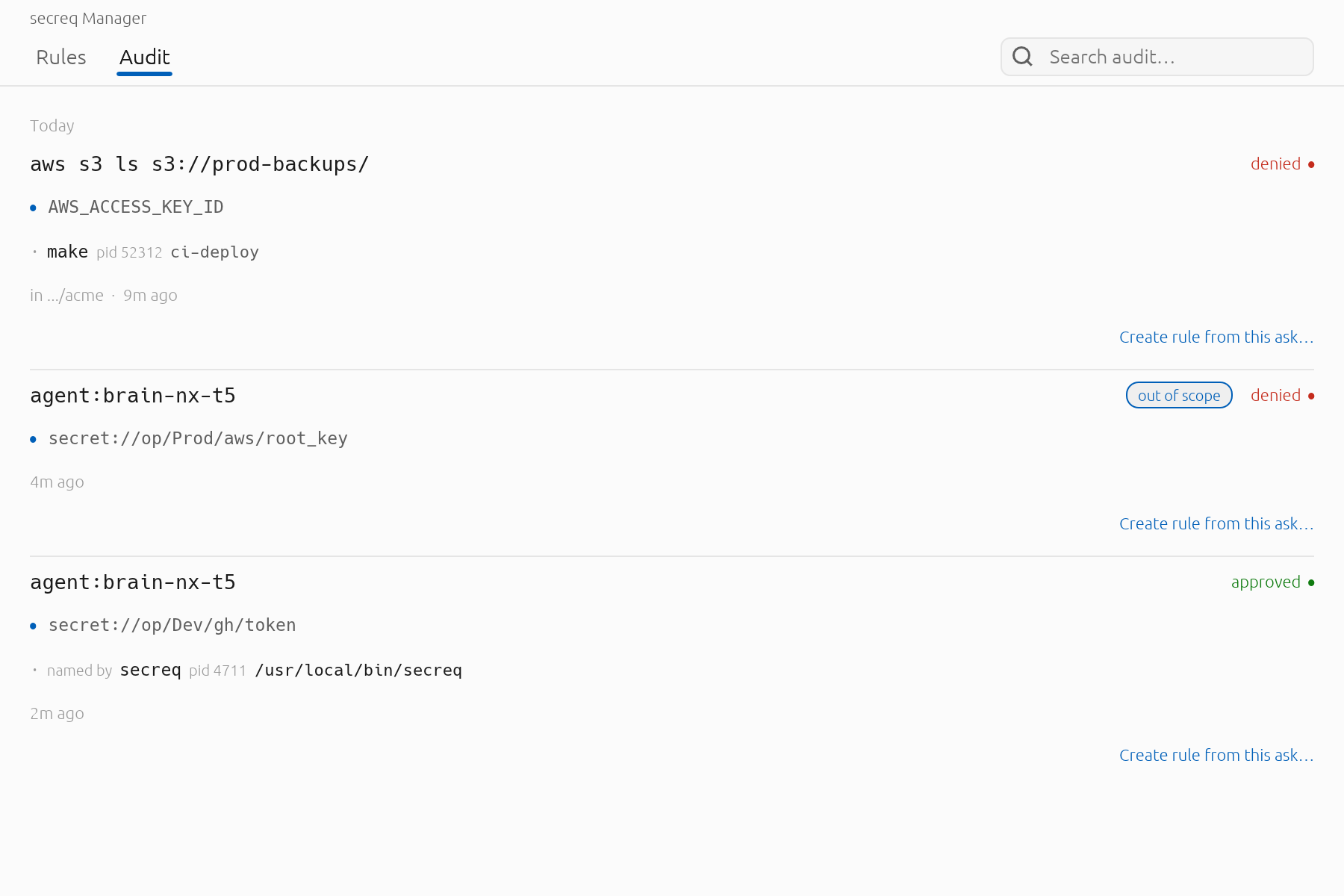Select the Audit tab
1344x896 pixels.
(x=145, y=57)
